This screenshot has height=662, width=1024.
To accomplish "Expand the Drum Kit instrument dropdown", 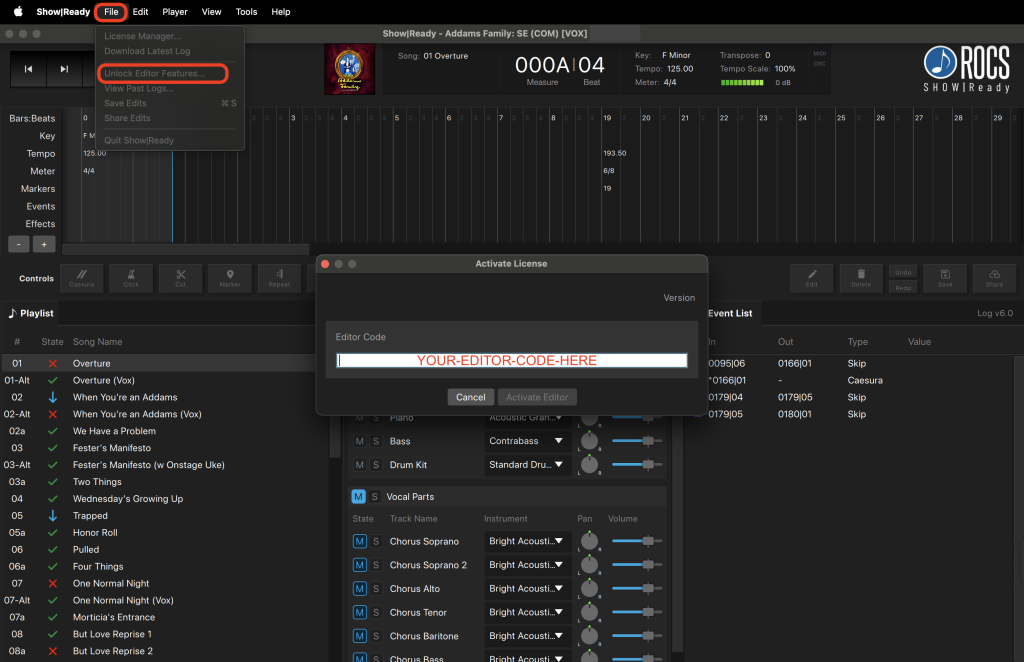I will click(x=525, y=465).
